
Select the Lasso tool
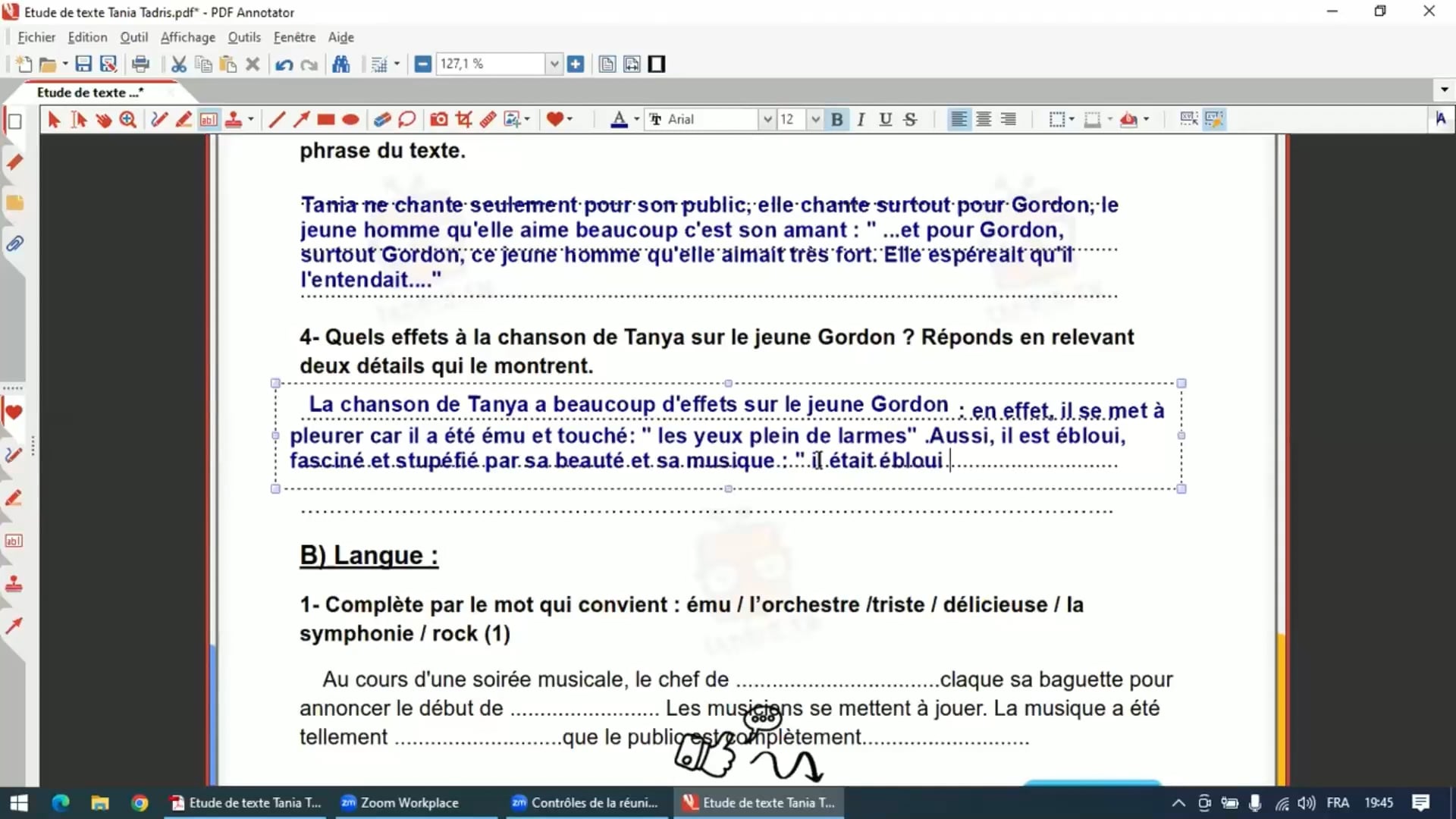(407, 119)
